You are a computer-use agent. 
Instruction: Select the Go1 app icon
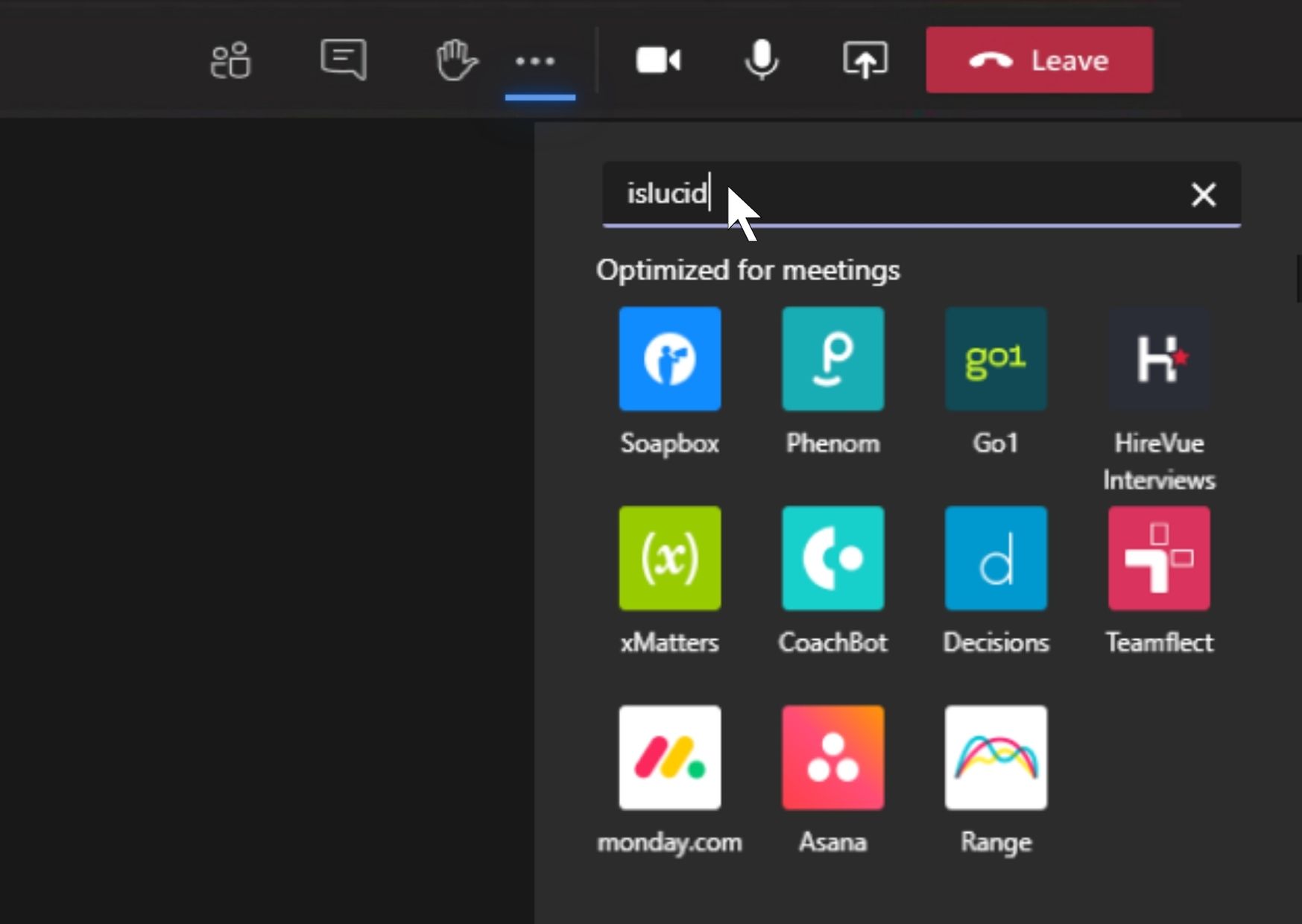click(x=996, y=358)
